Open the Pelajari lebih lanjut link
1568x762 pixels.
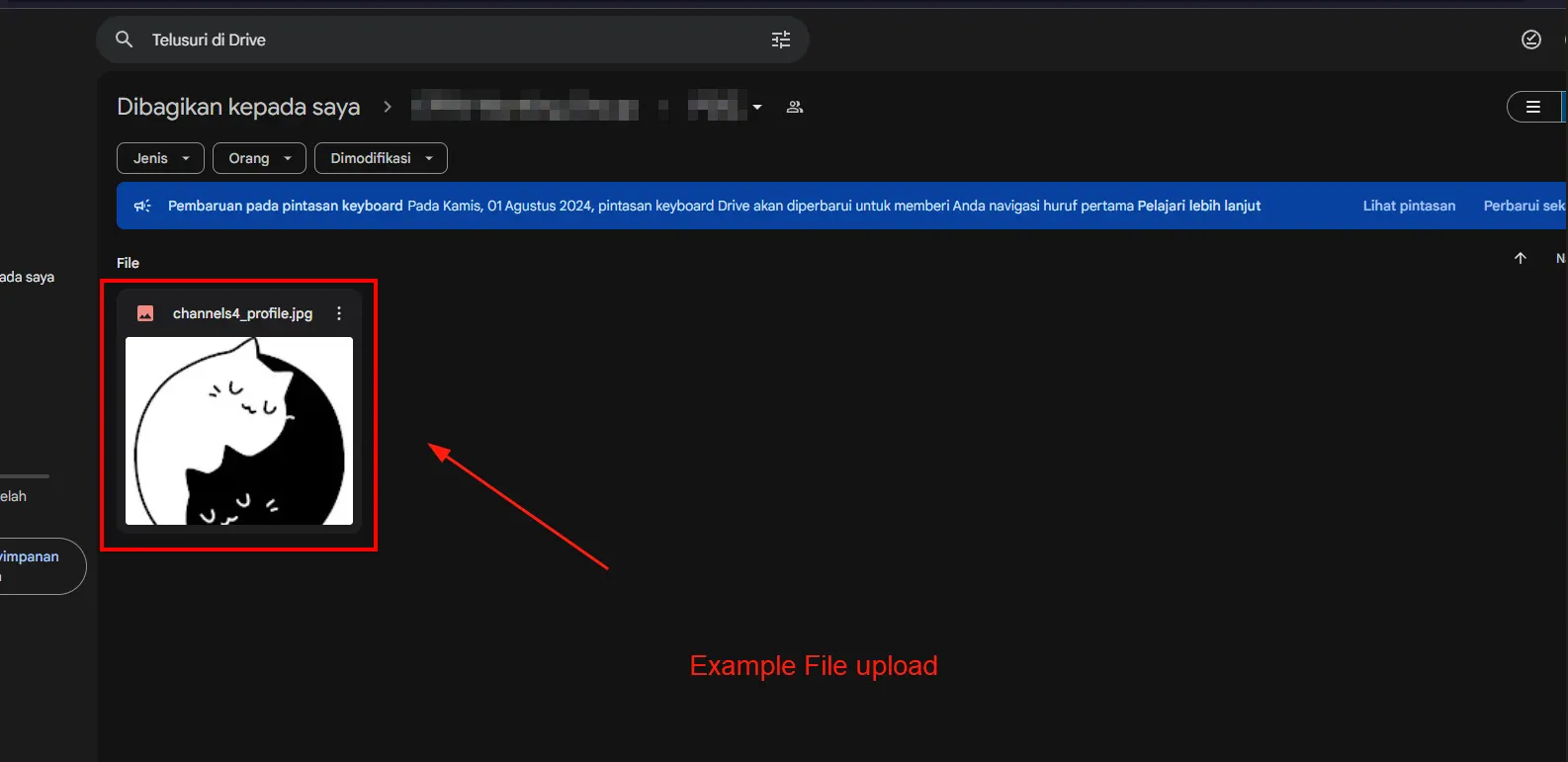pos(1198,206)
